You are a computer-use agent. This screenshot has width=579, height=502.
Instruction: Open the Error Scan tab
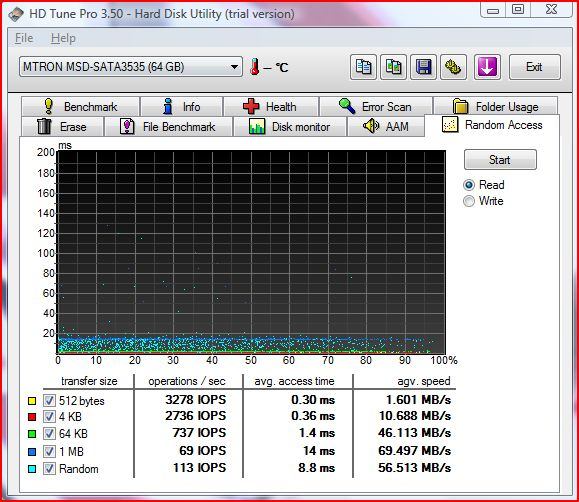(x=376, y=106)
